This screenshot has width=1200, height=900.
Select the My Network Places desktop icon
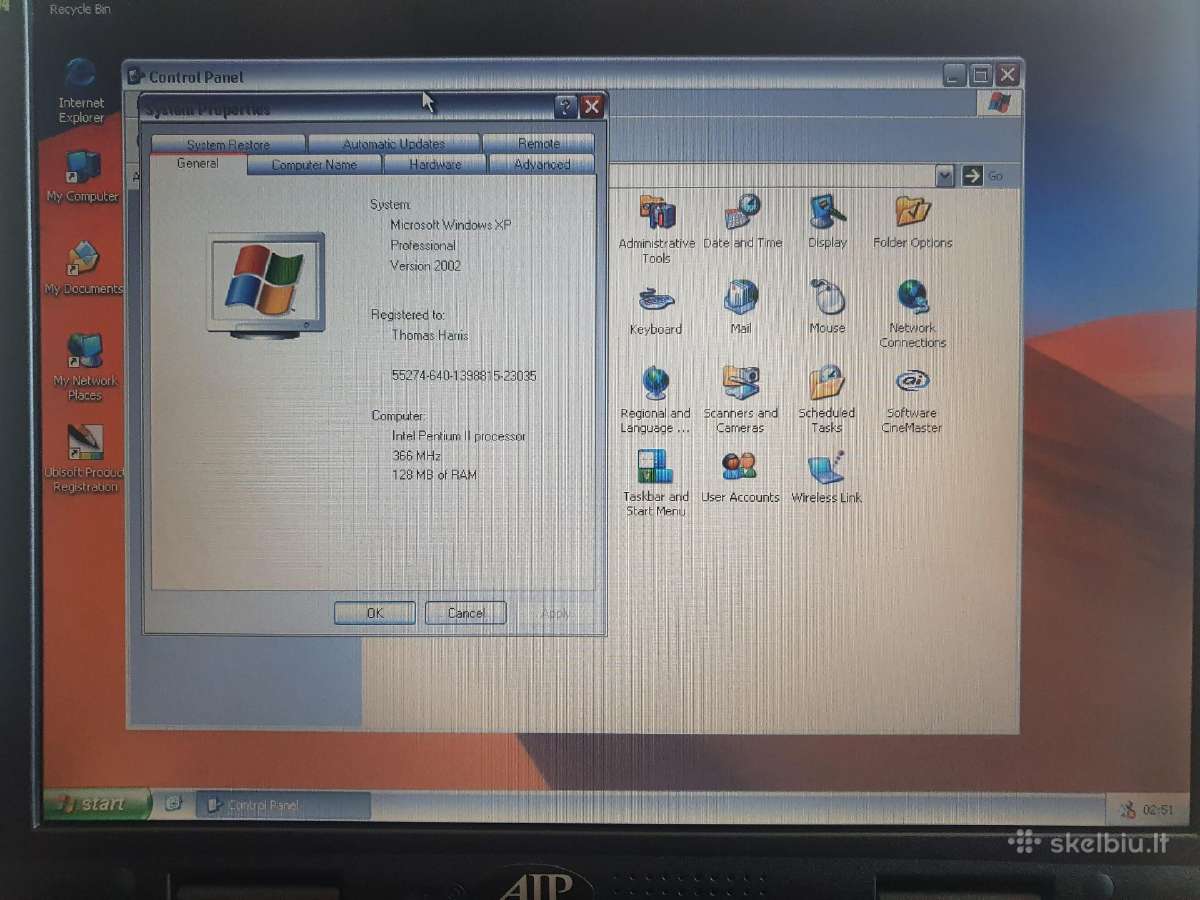(85, 367)
